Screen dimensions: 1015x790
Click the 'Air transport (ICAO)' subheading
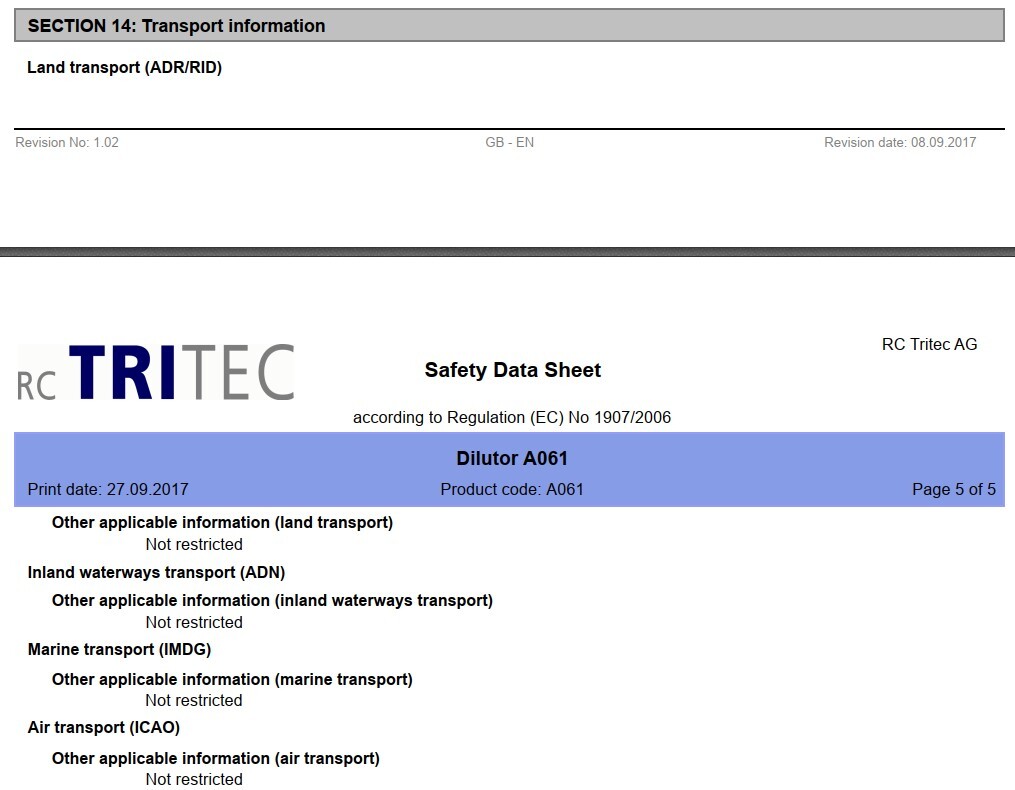[x=104, y=728]
